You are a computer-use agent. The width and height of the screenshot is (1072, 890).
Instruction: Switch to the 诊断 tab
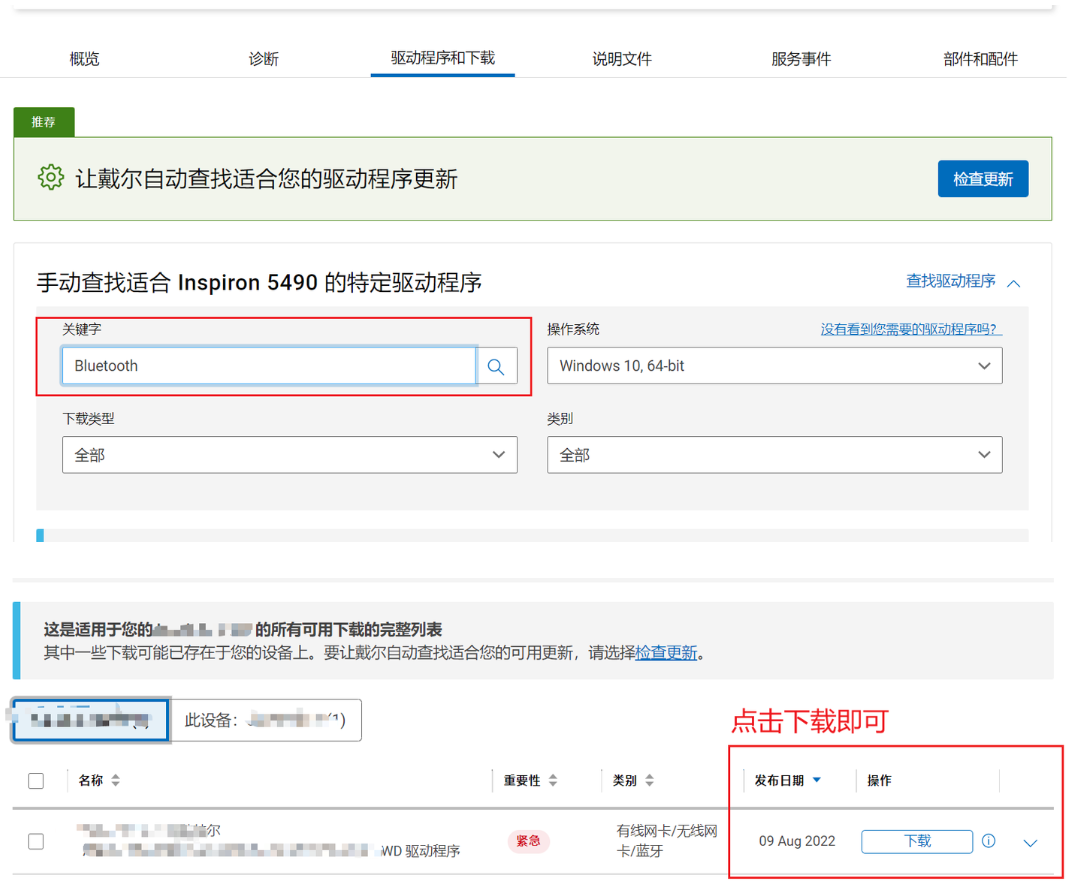pos(263,59)
